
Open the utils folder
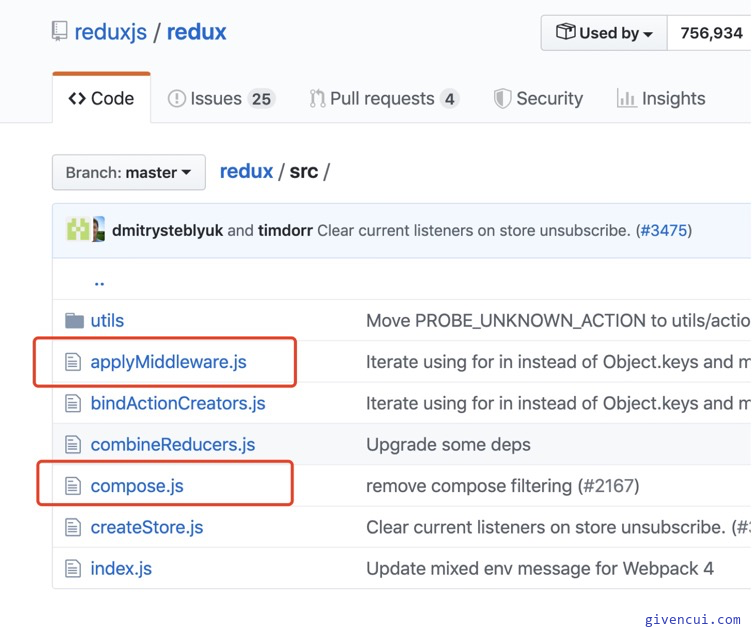point(107,320)
